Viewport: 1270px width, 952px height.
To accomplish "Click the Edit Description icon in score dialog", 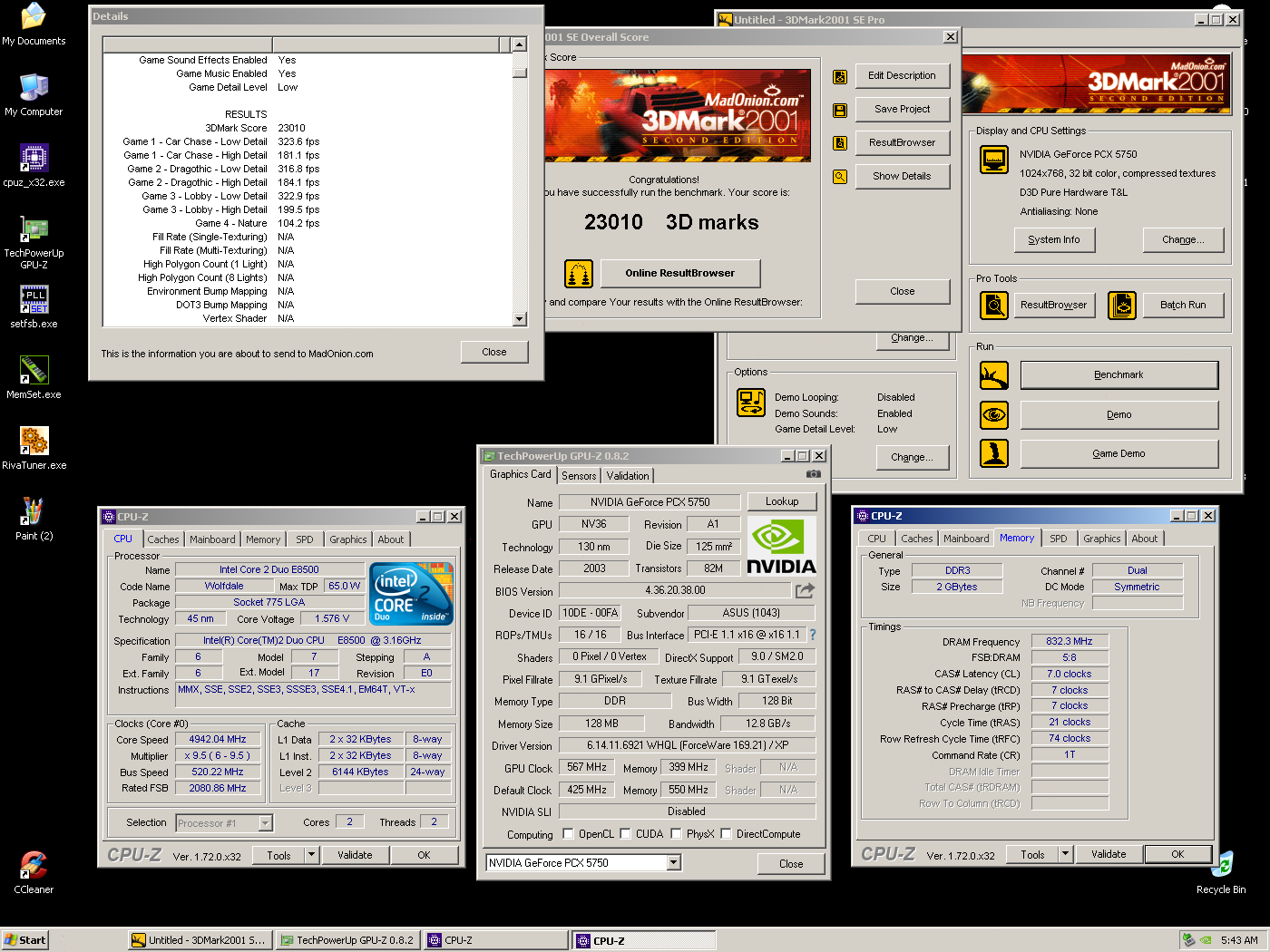I will [840, 77].
